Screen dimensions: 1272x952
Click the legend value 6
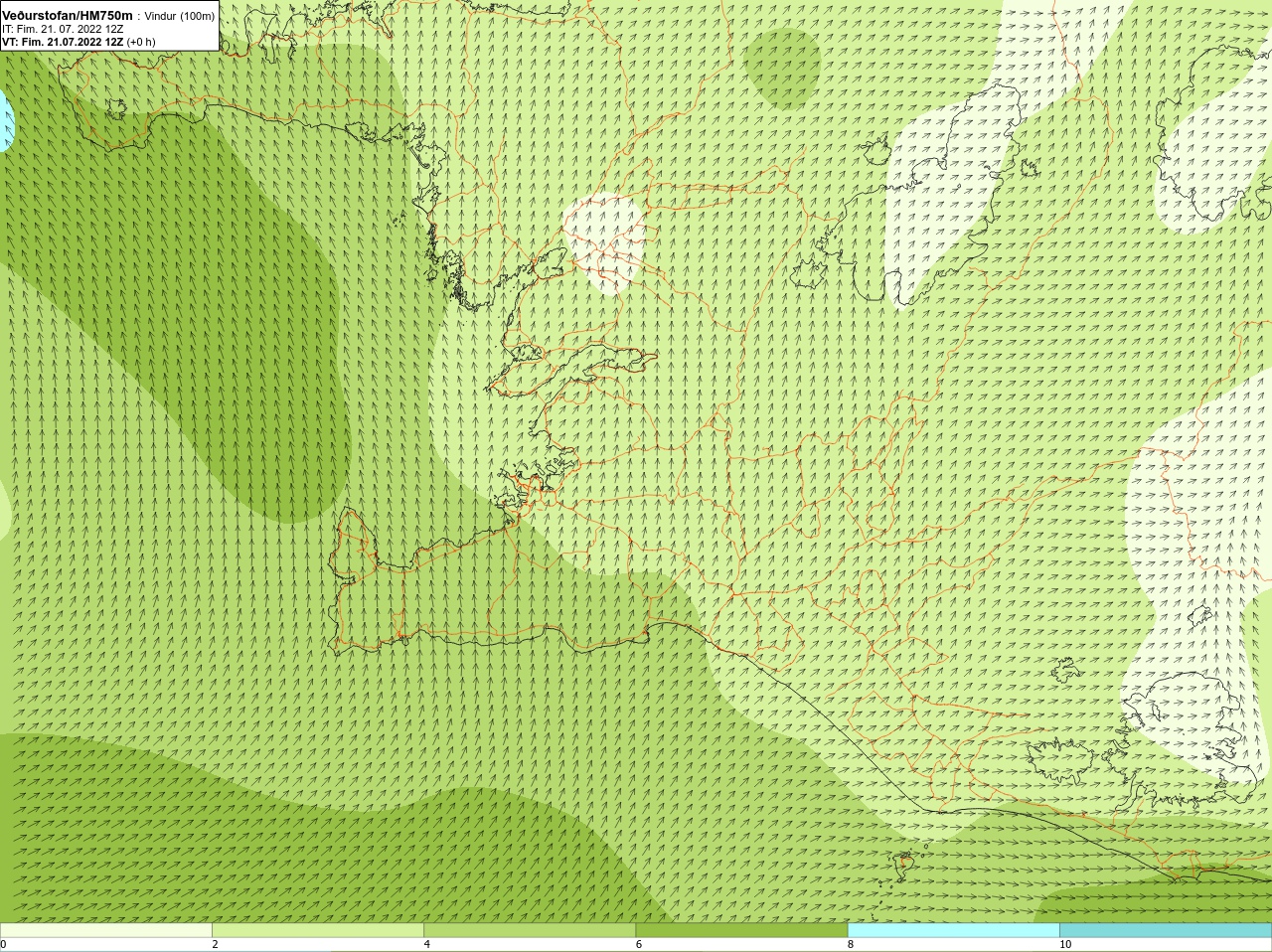639,944
